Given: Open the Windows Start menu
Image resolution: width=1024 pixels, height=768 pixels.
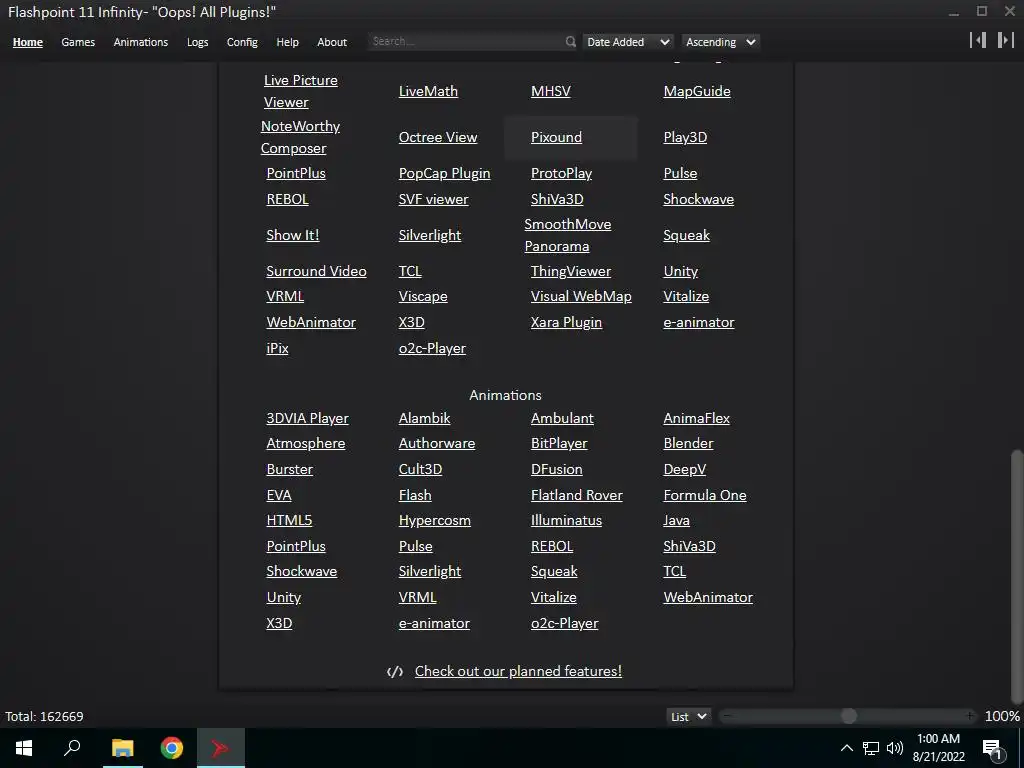Looking at the screenshot, I should (24, 748).
